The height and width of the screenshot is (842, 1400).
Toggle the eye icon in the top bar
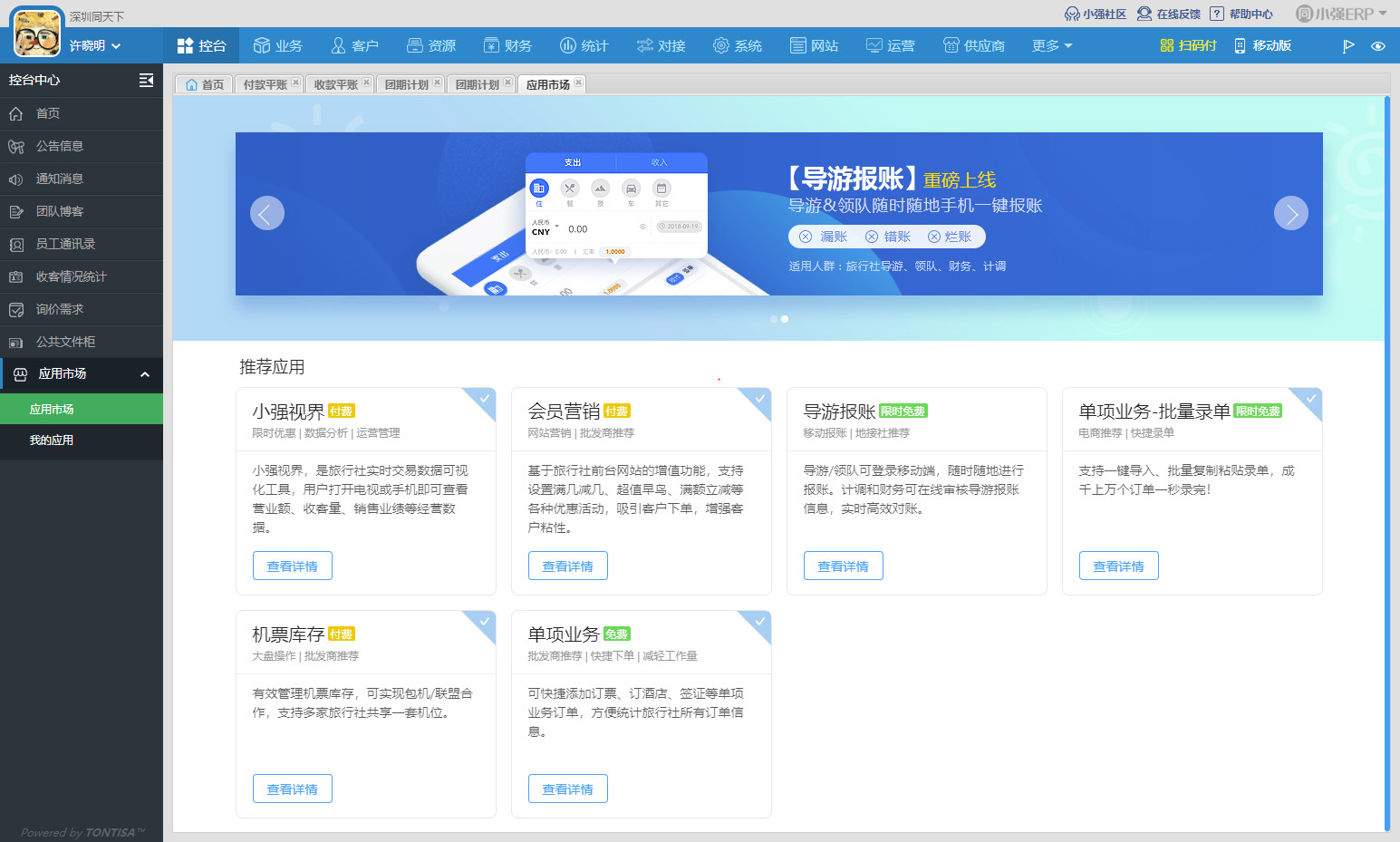(x=1380, y=44)
